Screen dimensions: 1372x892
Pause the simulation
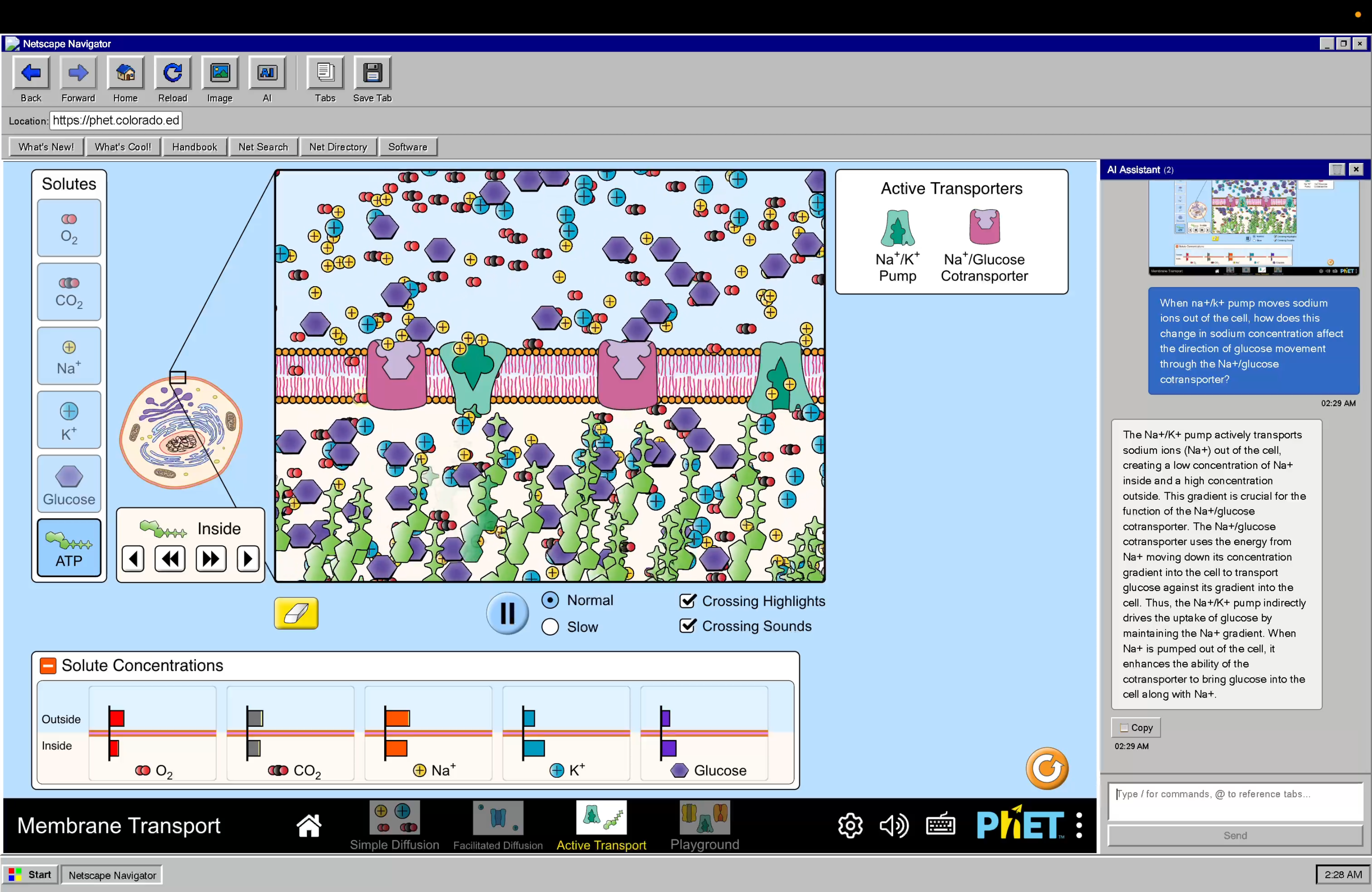pos(507,613)
